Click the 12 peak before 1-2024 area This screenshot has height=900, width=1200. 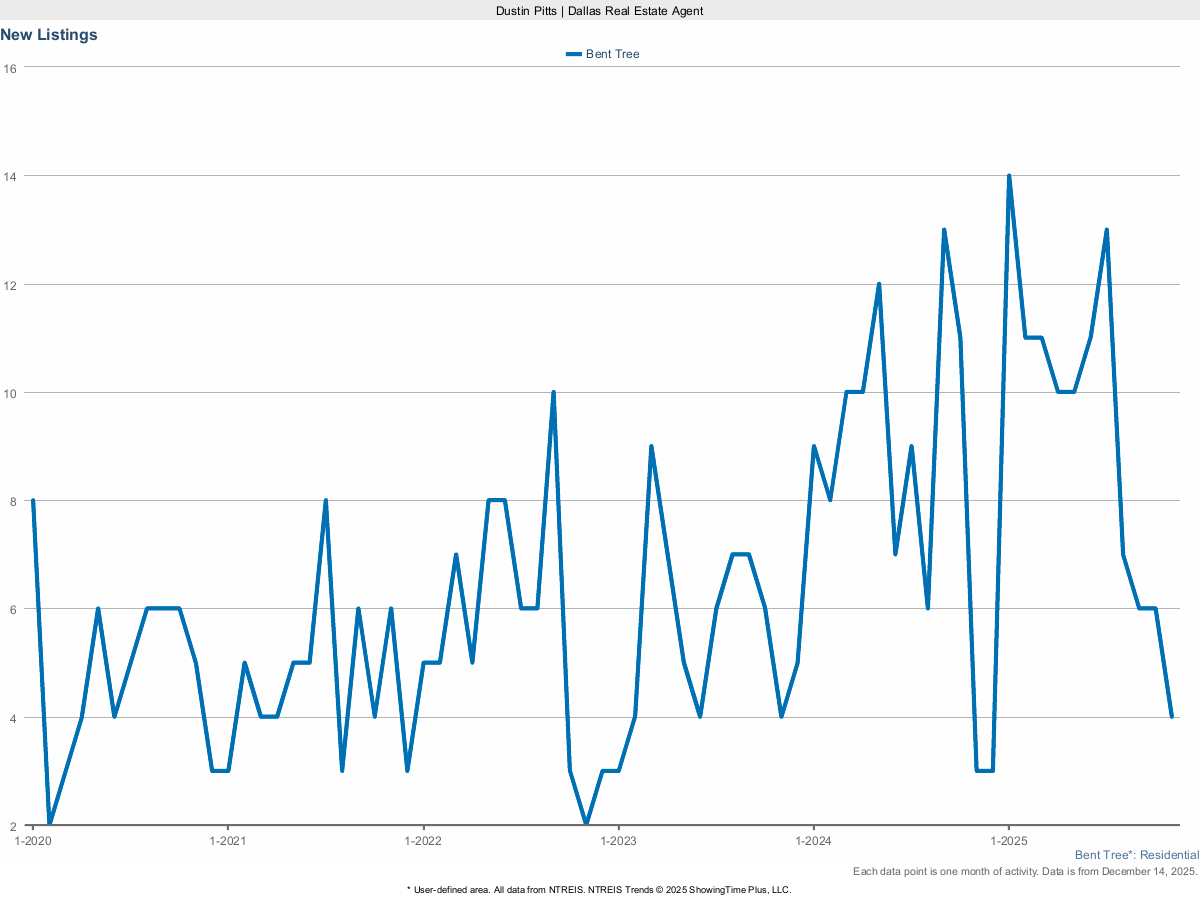pyautogui.click(x=880, y=284)
